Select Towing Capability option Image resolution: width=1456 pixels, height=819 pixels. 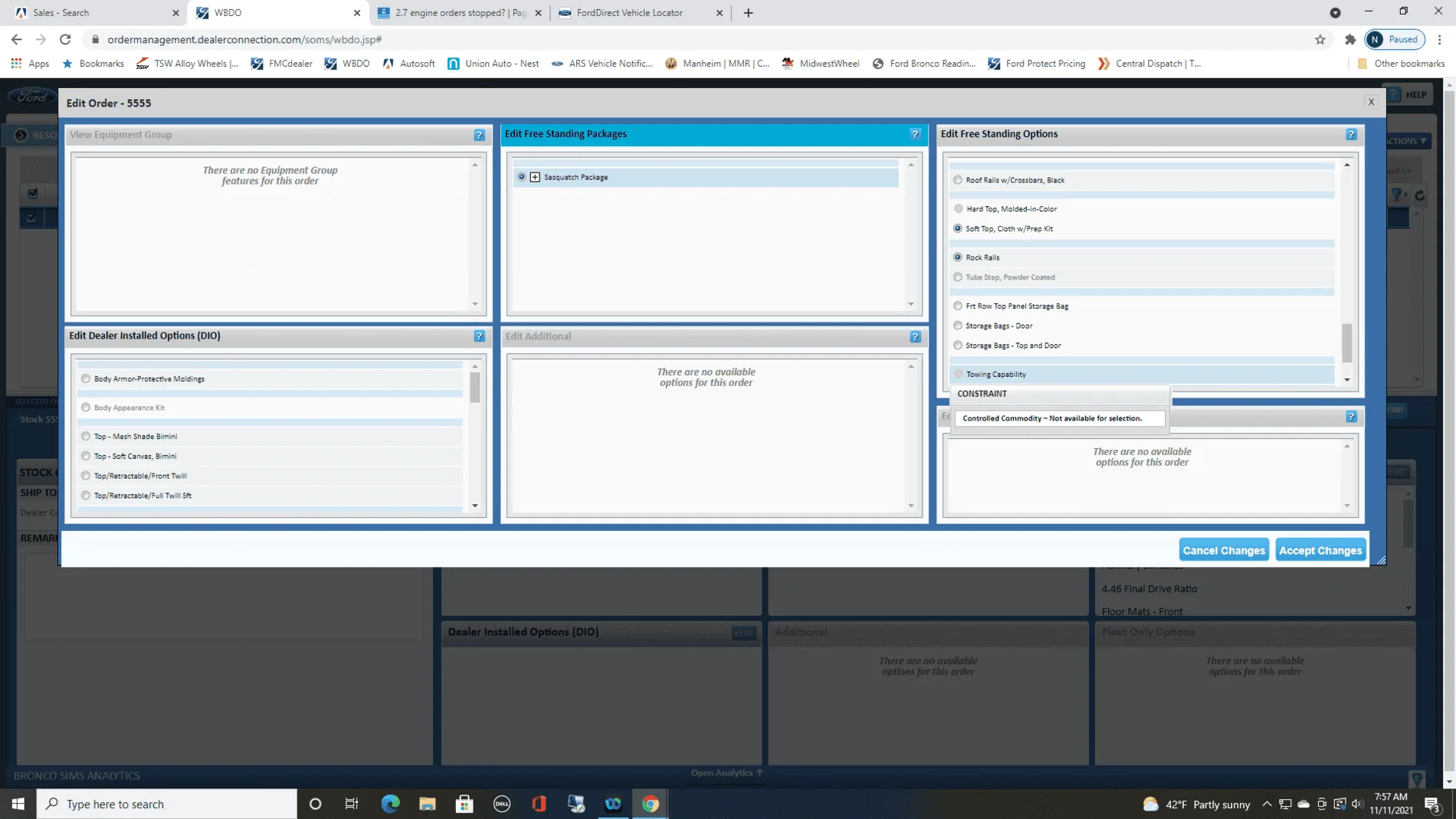coord(958,374)
